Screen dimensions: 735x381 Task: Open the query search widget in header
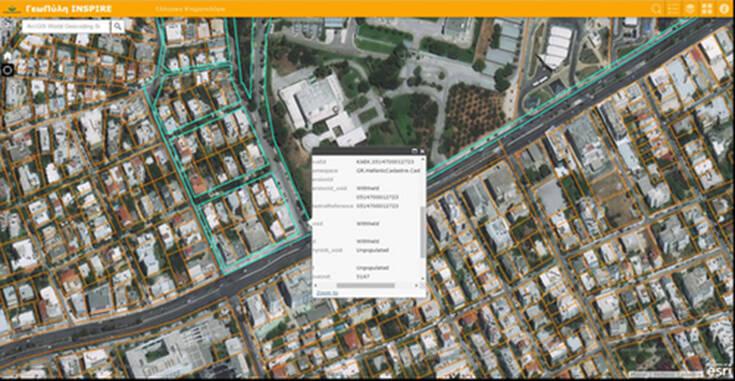click(x=656, y=9)
